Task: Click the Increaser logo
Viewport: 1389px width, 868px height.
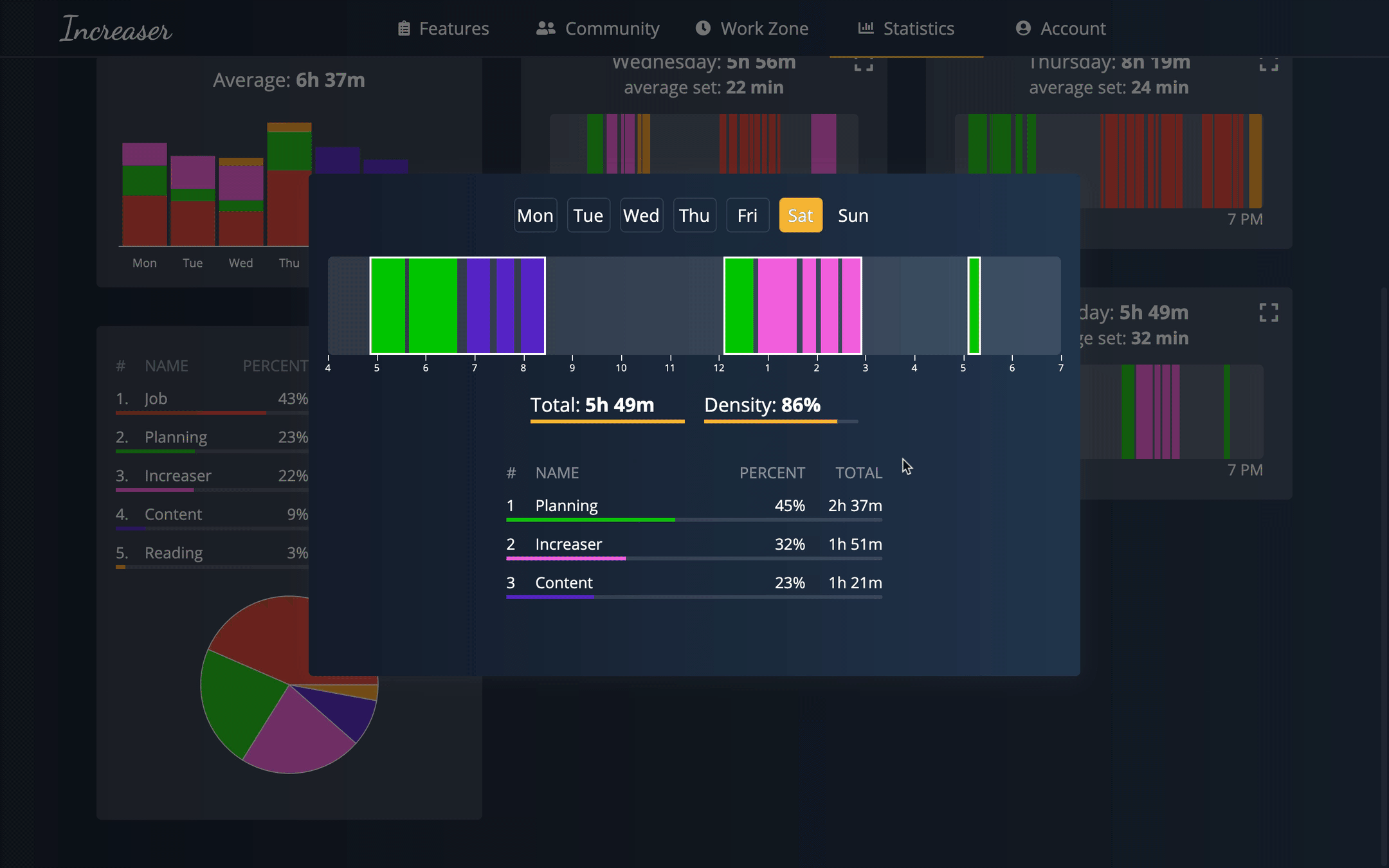Action: (x=116, y=29)
